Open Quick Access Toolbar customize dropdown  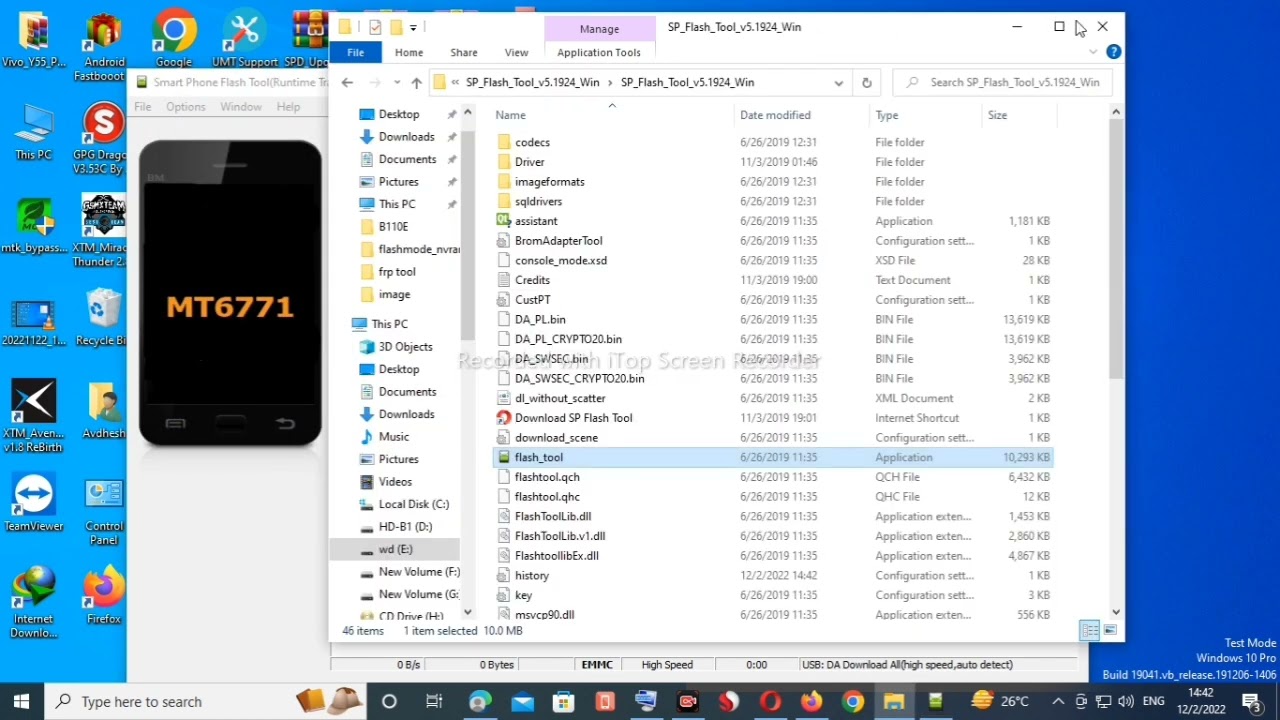coord(413,28)
